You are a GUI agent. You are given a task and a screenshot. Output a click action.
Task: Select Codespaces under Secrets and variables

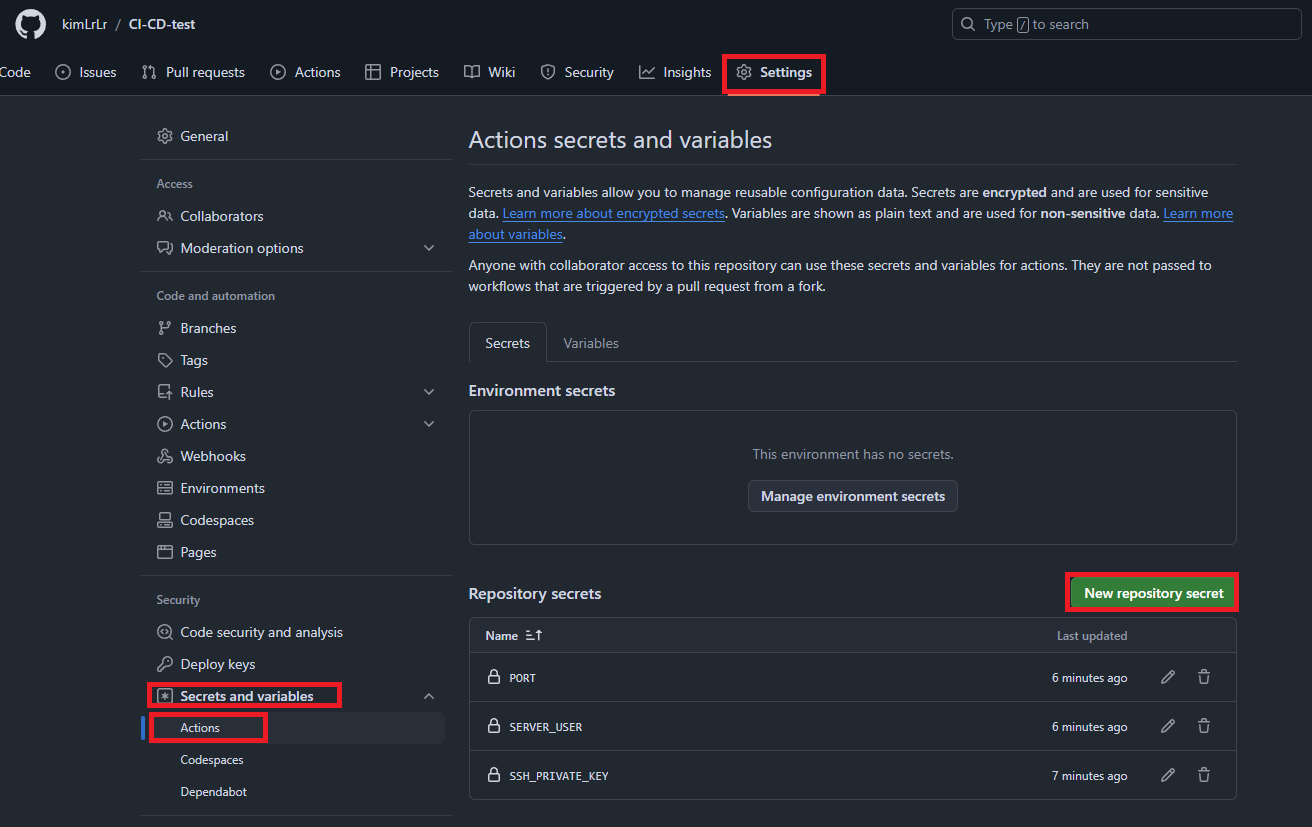[x=212, y=760]
